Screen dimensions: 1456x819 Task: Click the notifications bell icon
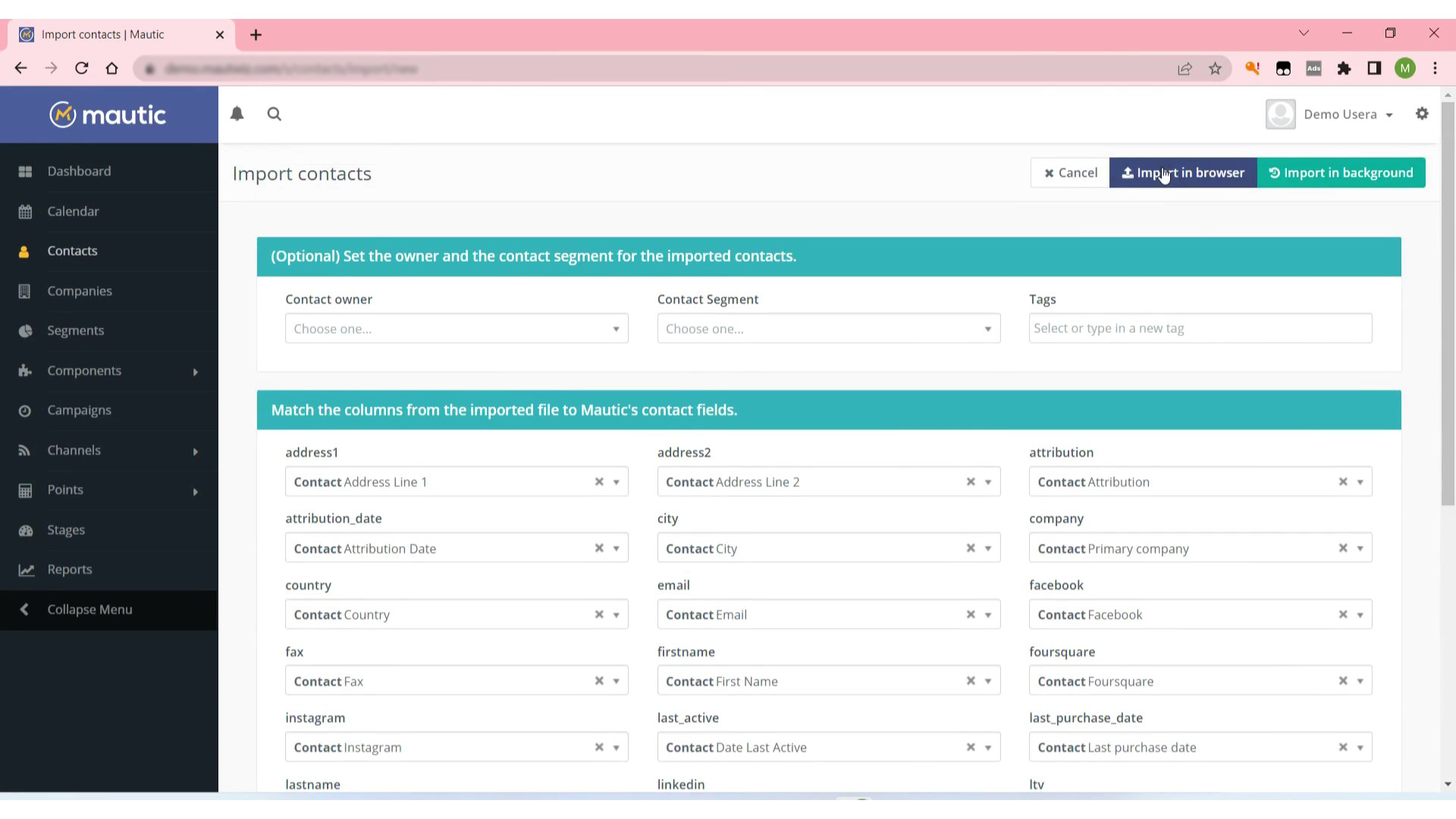(237, 113)
